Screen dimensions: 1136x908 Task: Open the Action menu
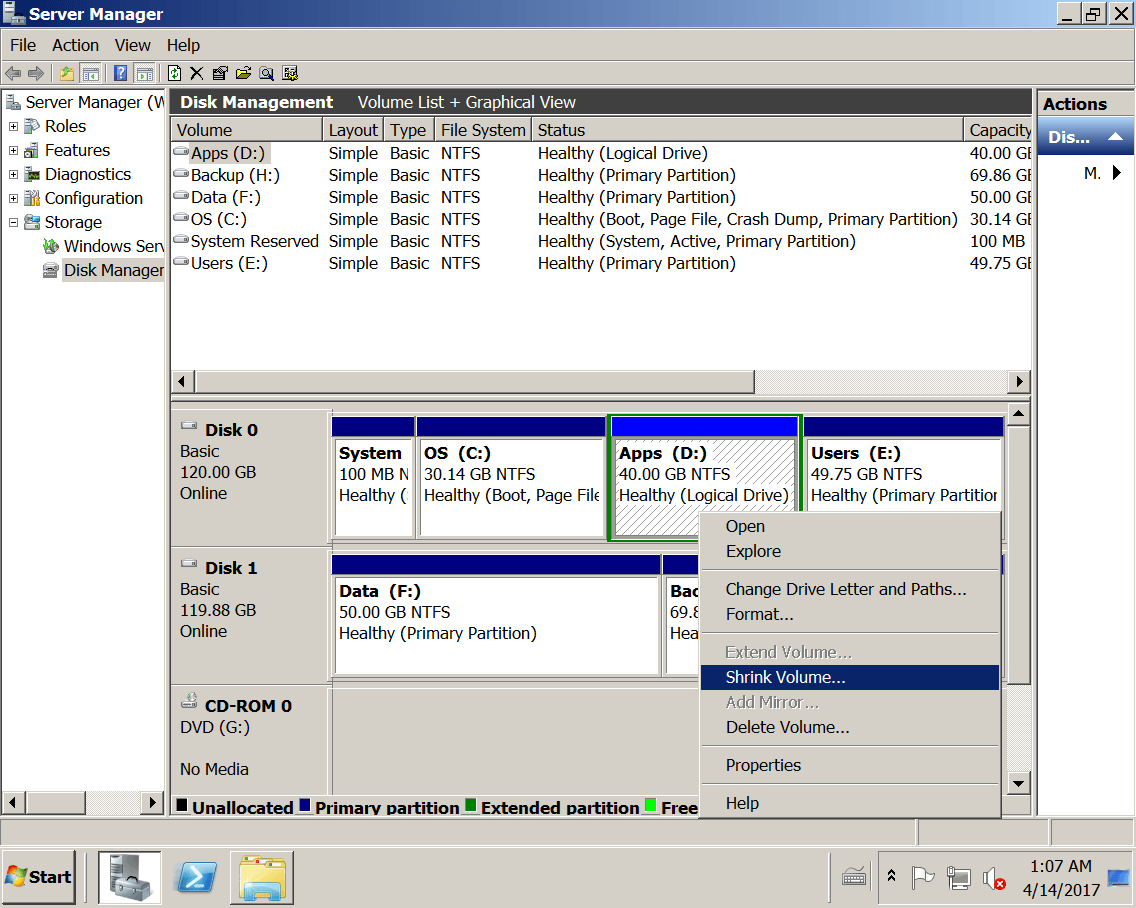pos(75,45)
